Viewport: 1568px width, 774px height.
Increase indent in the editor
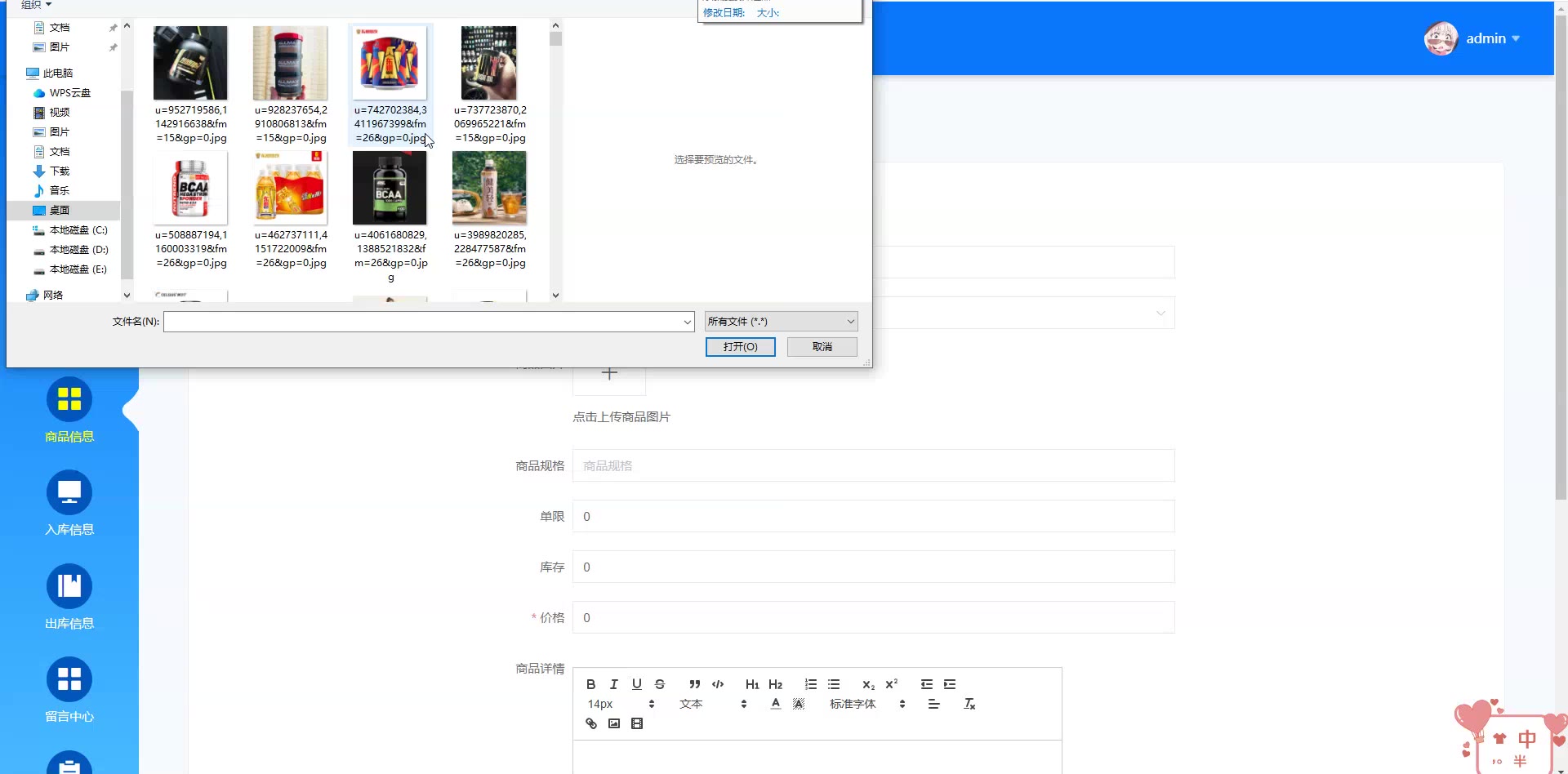pyautogui.click(x=949, y=684)
